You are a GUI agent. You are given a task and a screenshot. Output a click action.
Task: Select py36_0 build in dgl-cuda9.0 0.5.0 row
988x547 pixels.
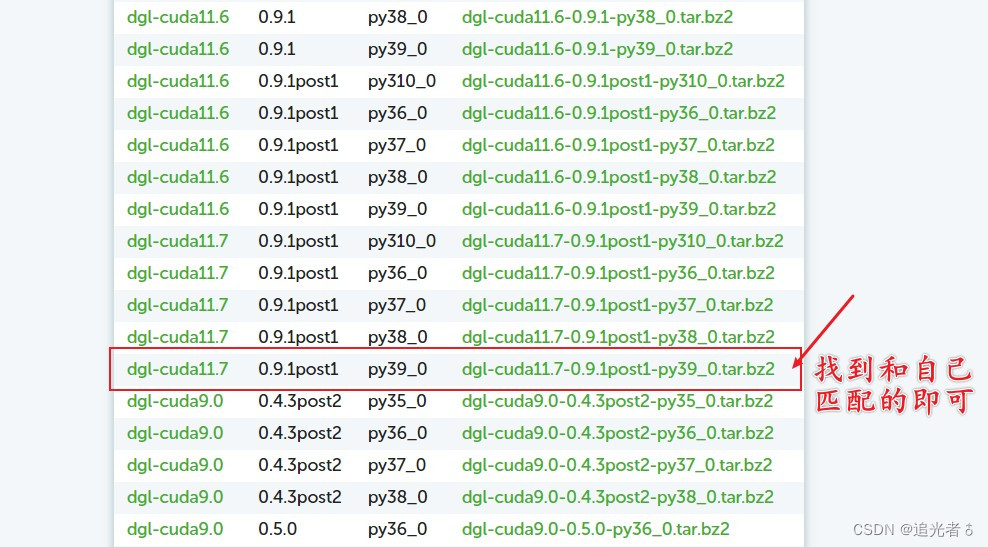(398, 529)
